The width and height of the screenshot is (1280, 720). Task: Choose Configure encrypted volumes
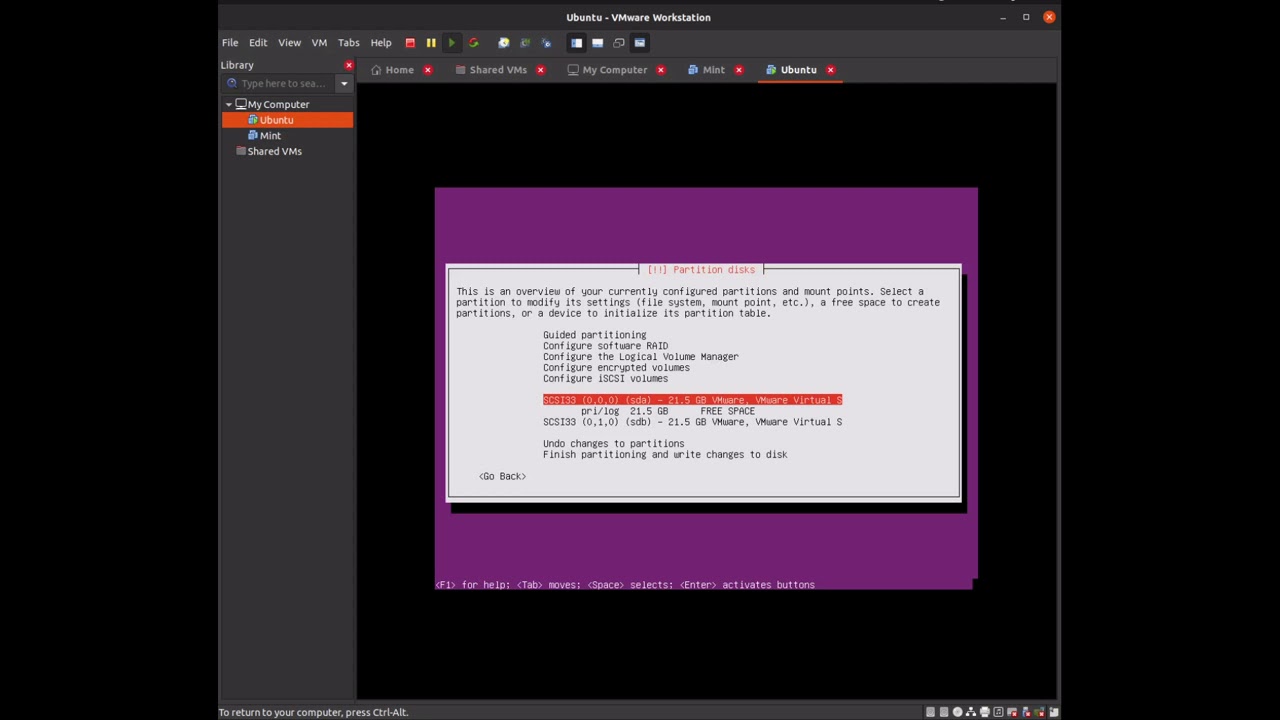click(616, 368)
